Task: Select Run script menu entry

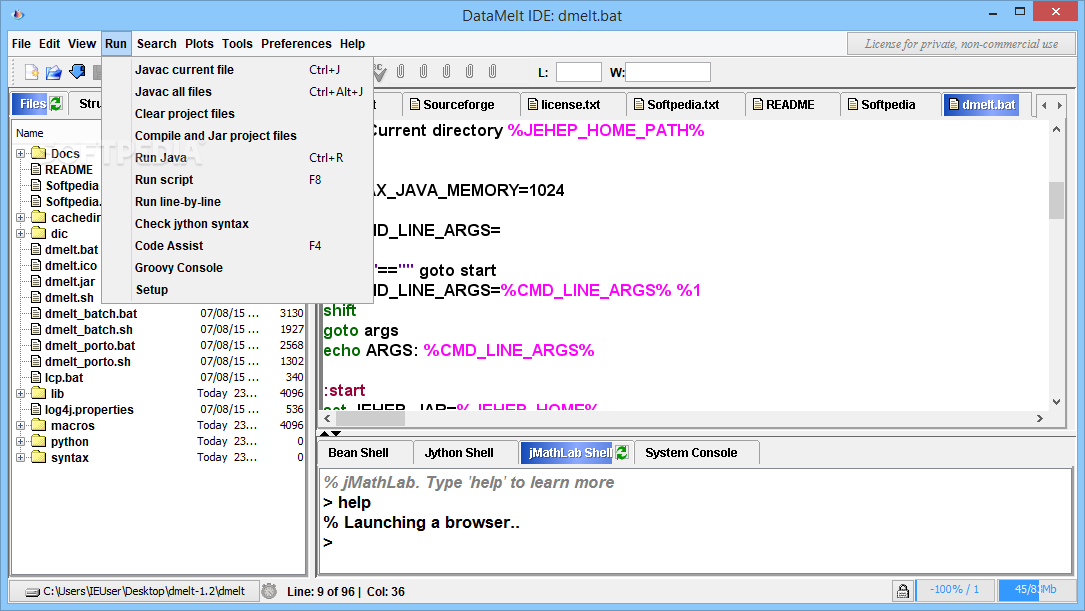Action: 237,180
